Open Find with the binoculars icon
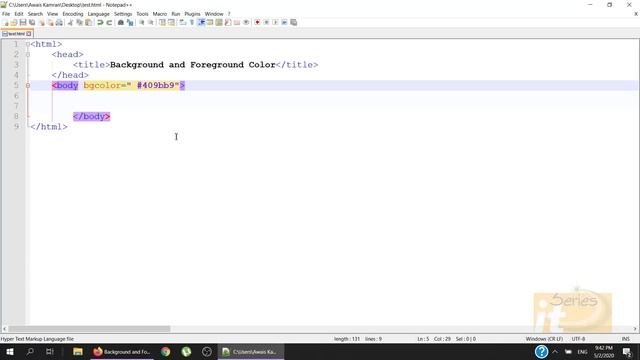Viewport: 640px width, 360px height. (x=121, y=23)
